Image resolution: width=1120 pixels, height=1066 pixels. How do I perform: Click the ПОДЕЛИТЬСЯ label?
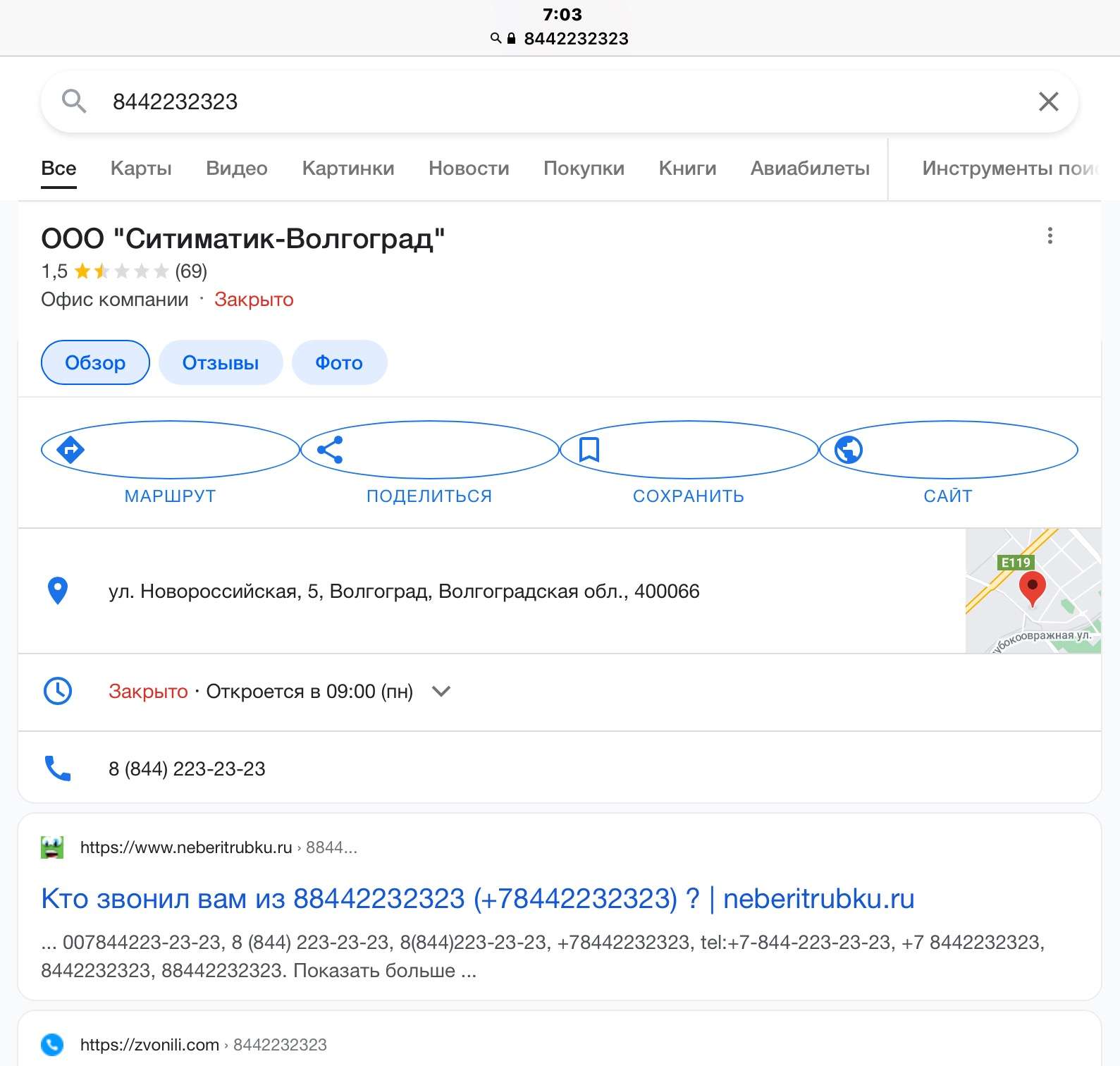429,496
